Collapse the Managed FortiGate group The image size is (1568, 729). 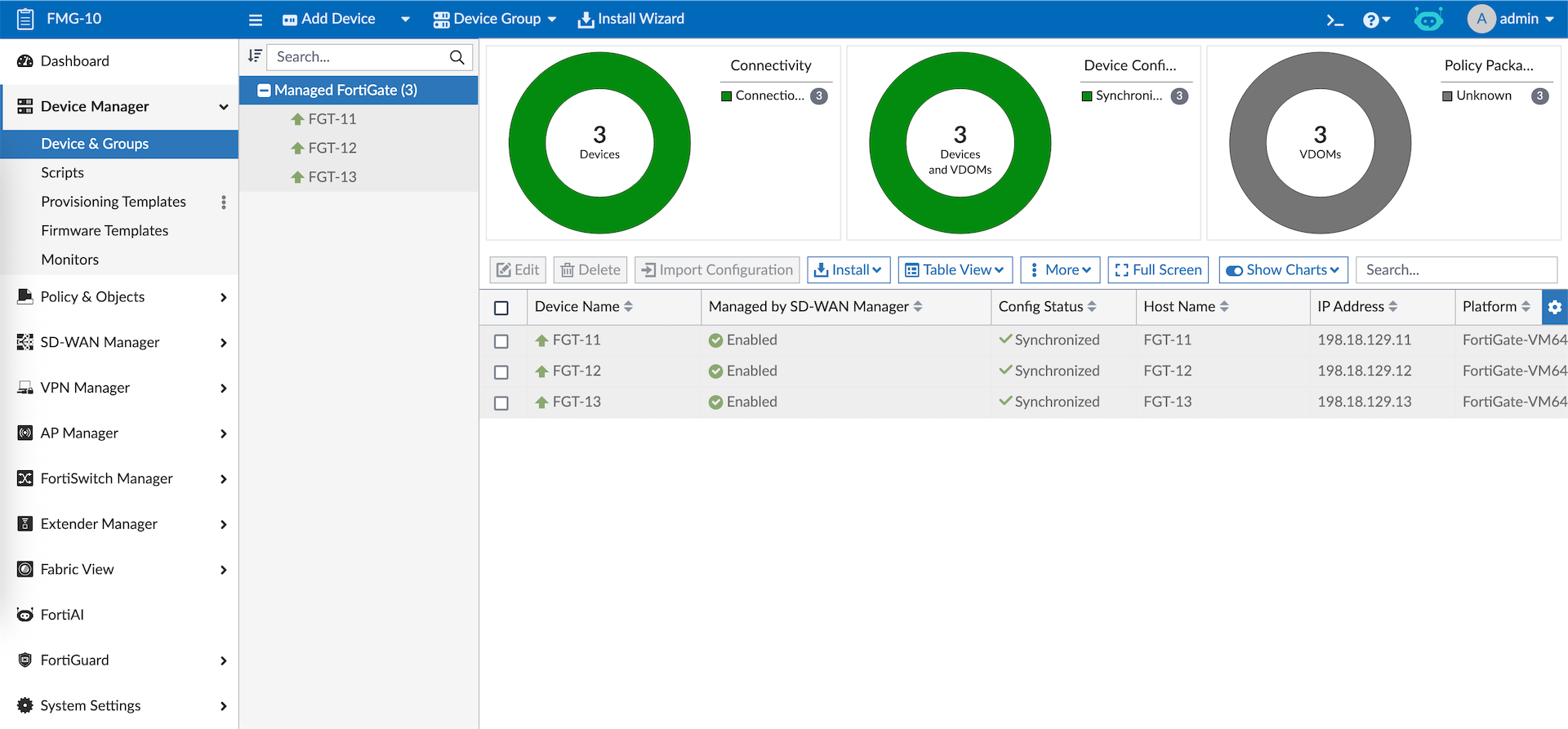pos(264,91)
